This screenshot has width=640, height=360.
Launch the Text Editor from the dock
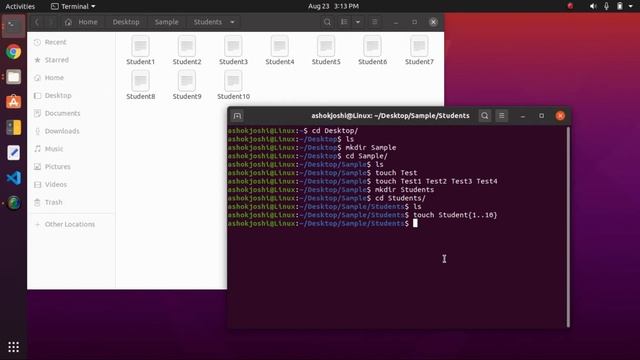pos(13,153)
